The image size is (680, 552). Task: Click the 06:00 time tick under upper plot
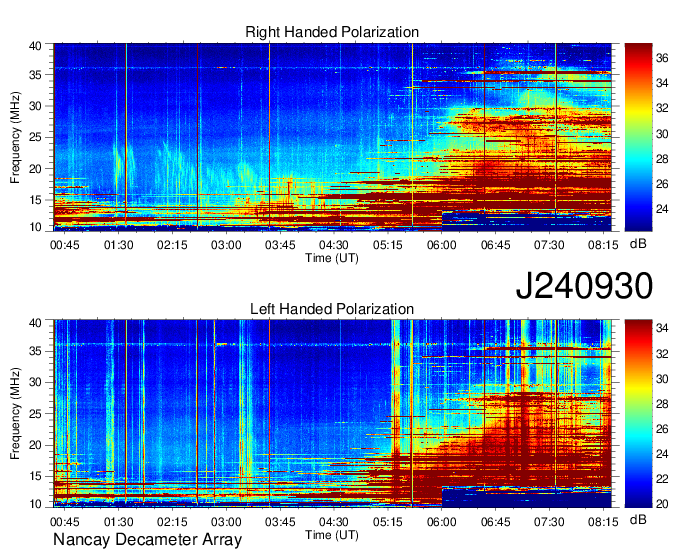[x=441, y=245]
